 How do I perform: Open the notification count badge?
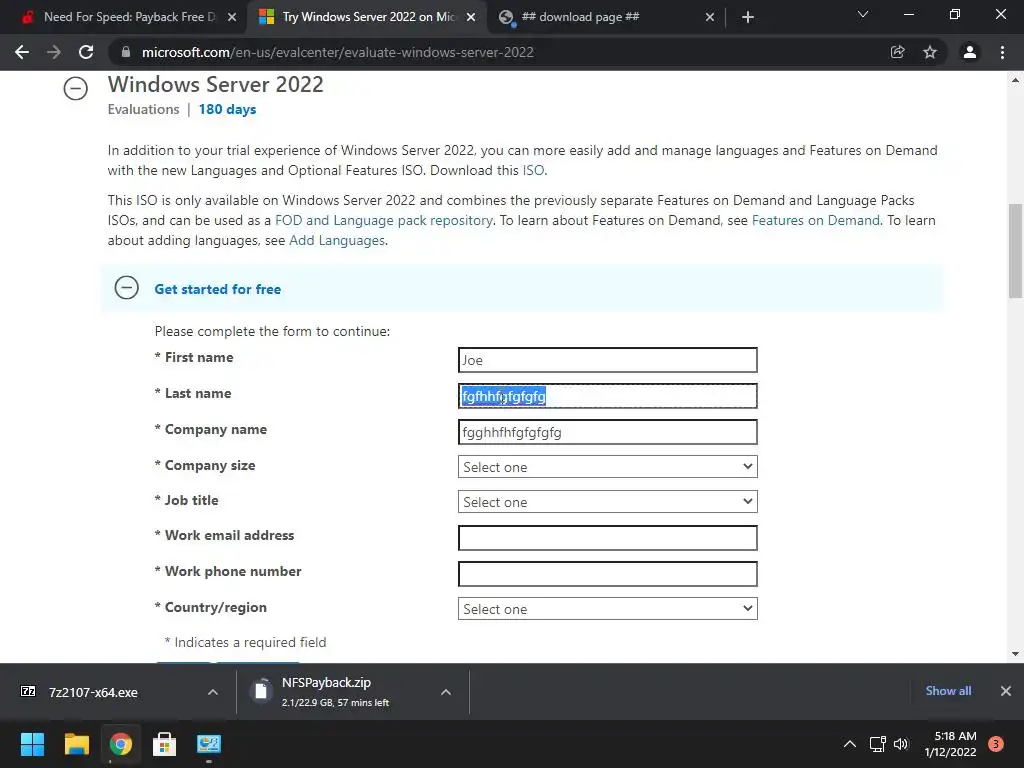996,744
